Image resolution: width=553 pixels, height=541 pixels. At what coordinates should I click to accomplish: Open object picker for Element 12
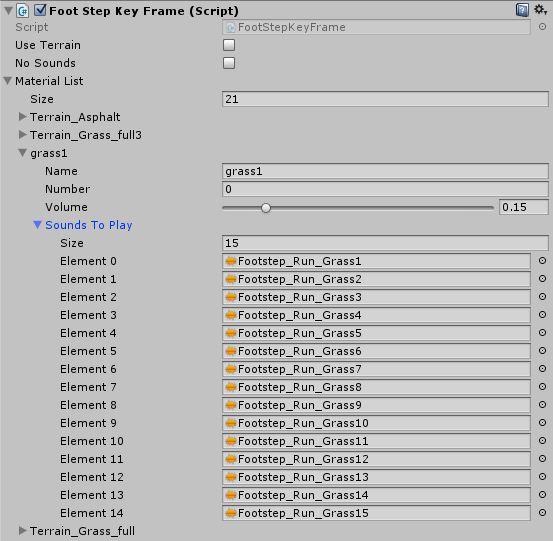[x=542, y=476]
